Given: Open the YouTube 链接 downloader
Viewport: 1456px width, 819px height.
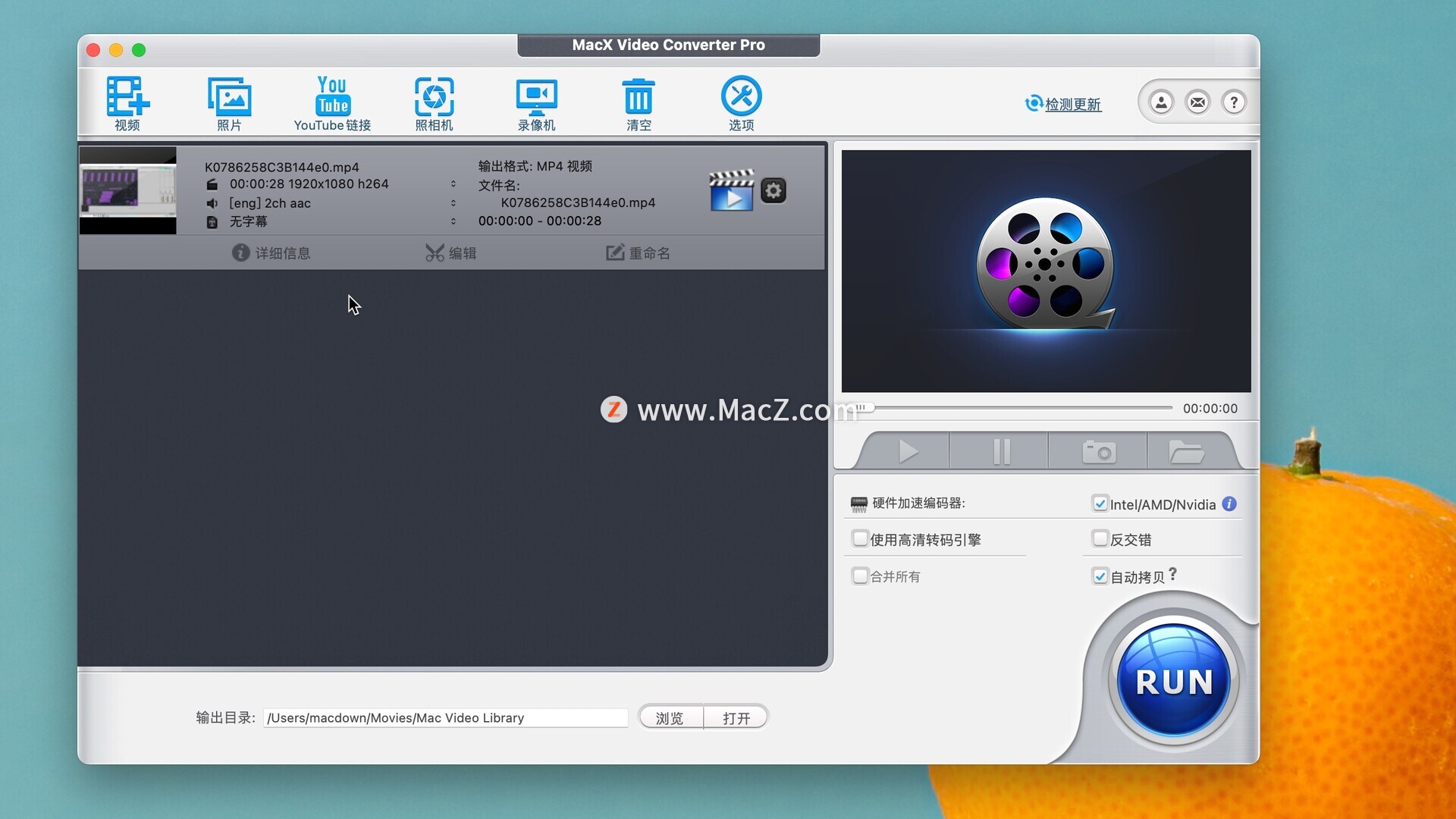Looking at the screenshot, I should pyautogui.click(x=332, y=103).
